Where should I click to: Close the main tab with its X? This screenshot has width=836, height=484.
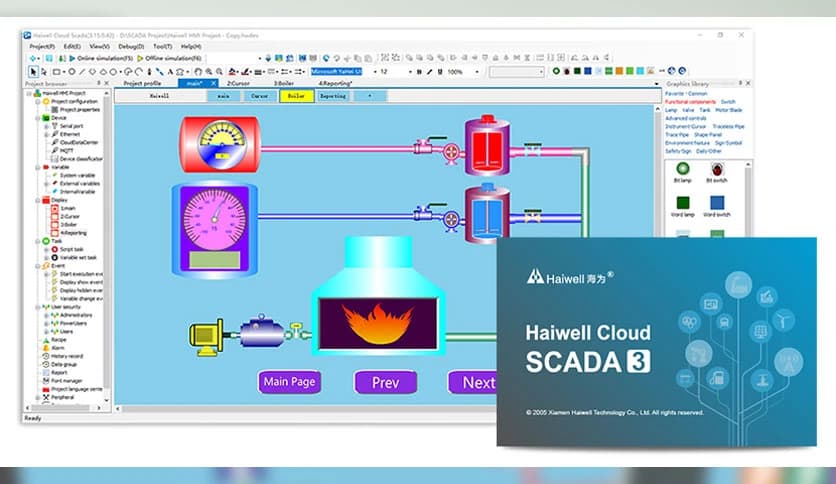tap(213, 84)
